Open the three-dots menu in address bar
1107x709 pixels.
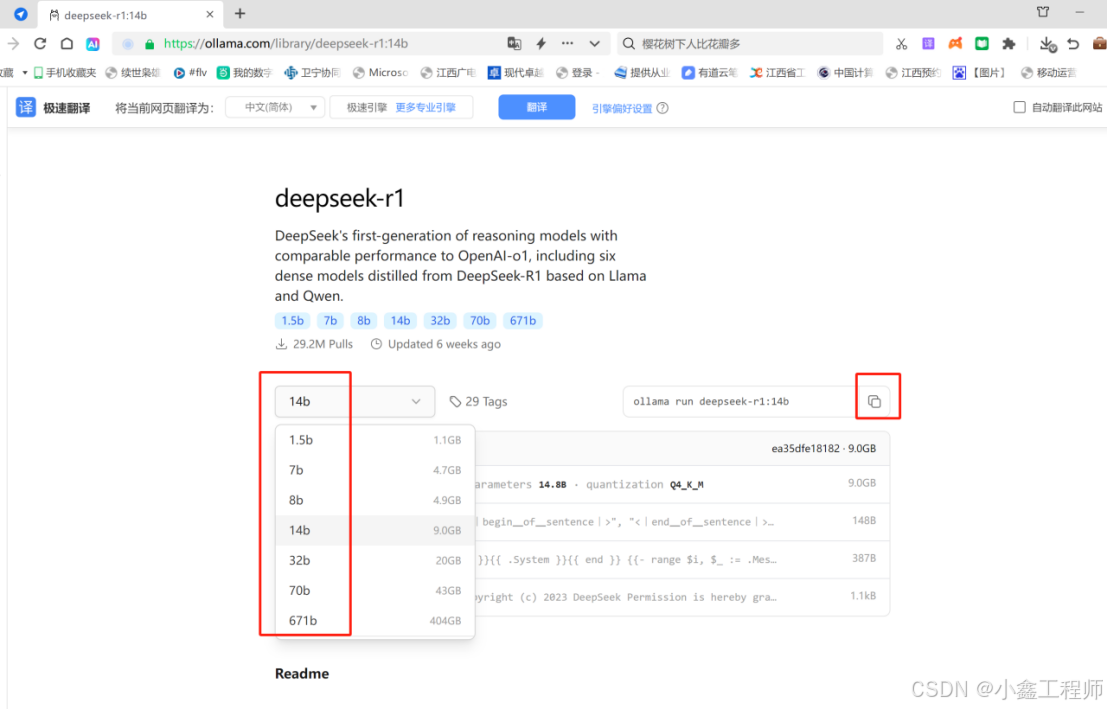(568, 44)
